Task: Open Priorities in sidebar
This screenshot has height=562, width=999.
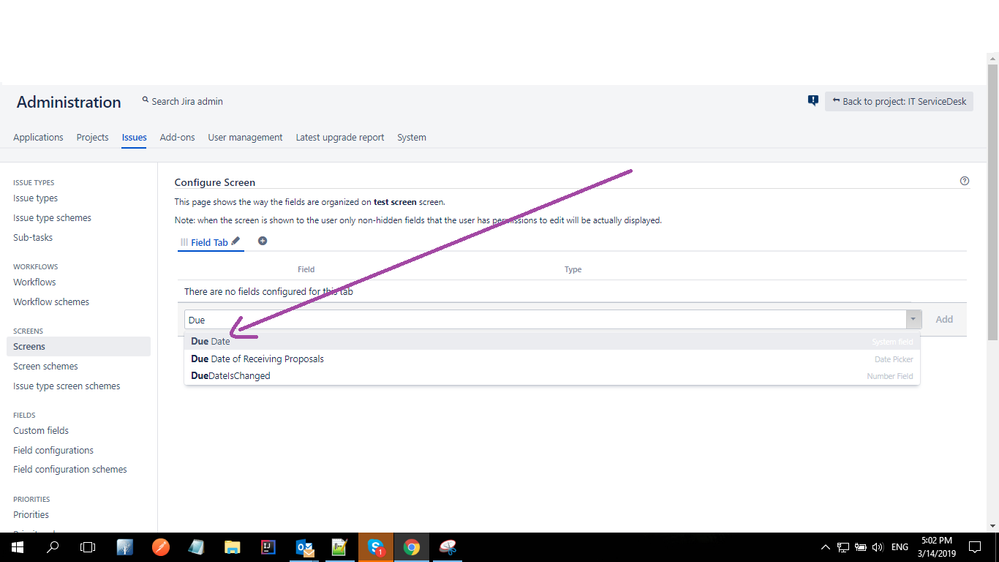Action: coord(31,515)
